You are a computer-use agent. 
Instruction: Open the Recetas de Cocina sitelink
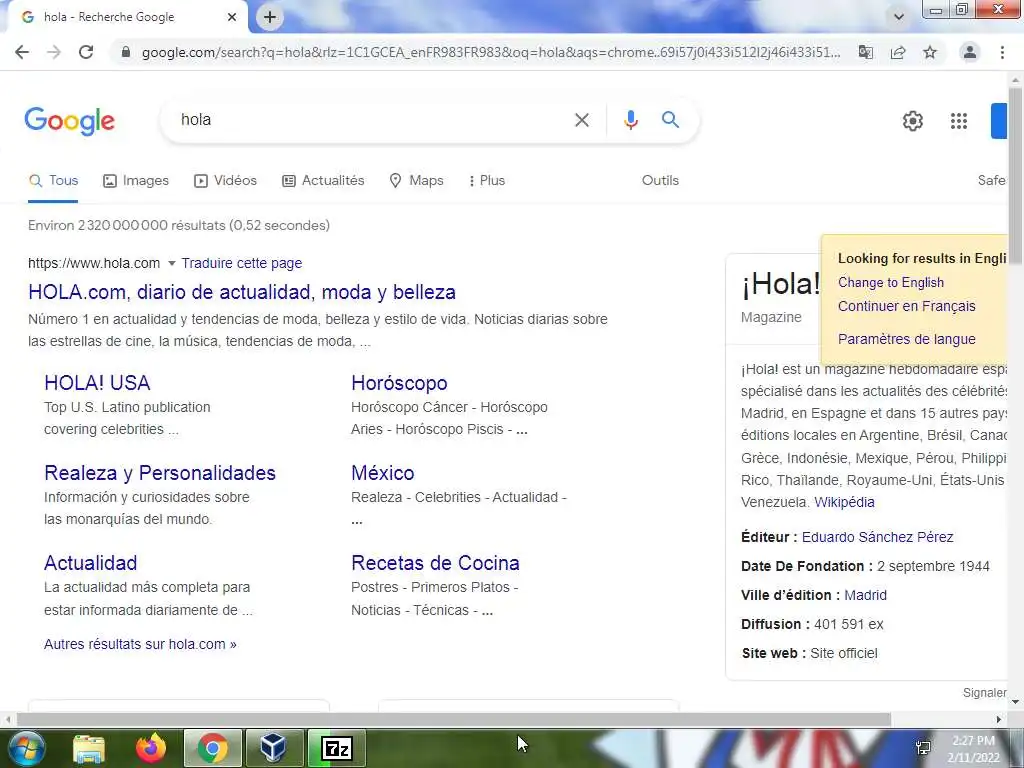point(436,563)
